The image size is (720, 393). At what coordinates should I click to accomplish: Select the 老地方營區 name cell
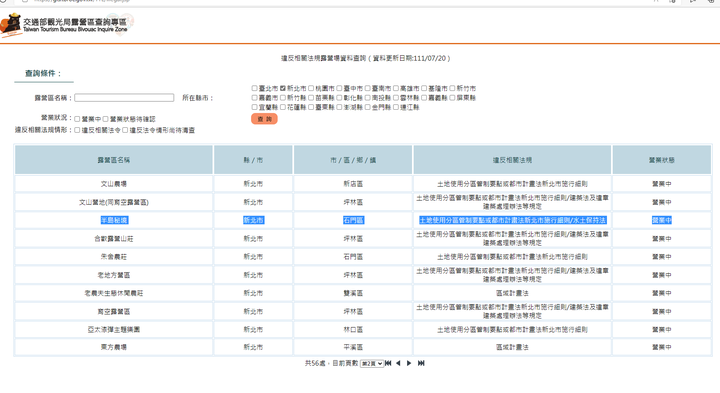[x=114, y=275]
